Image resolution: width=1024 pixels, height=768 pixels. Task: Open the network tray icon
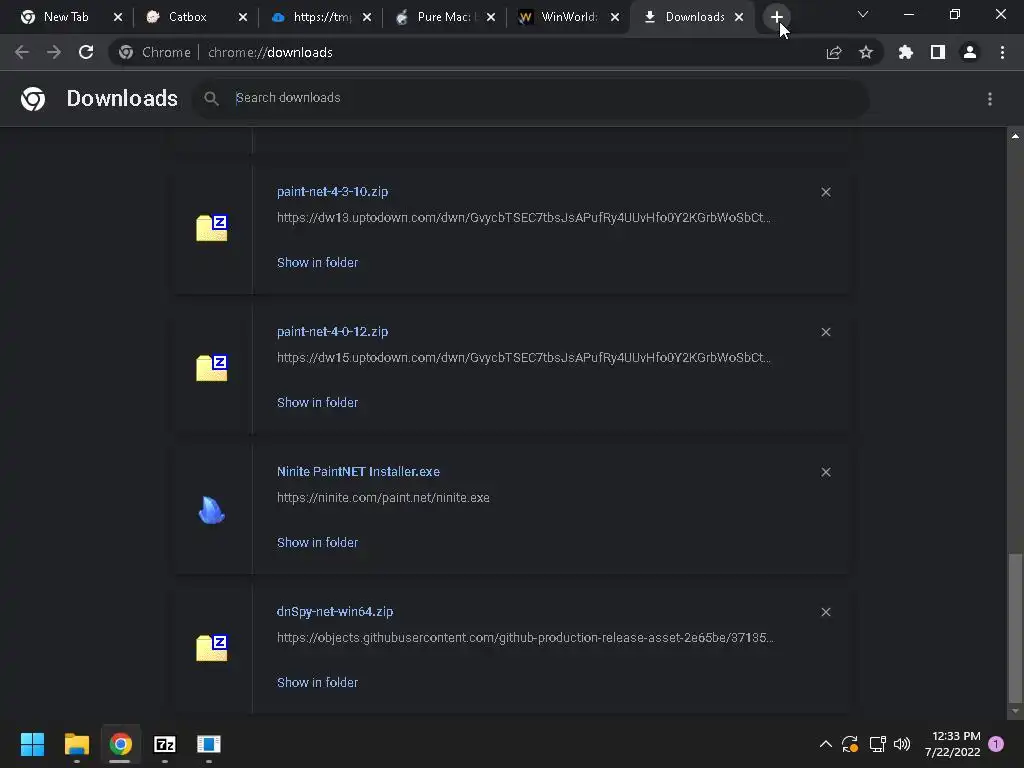877,744
